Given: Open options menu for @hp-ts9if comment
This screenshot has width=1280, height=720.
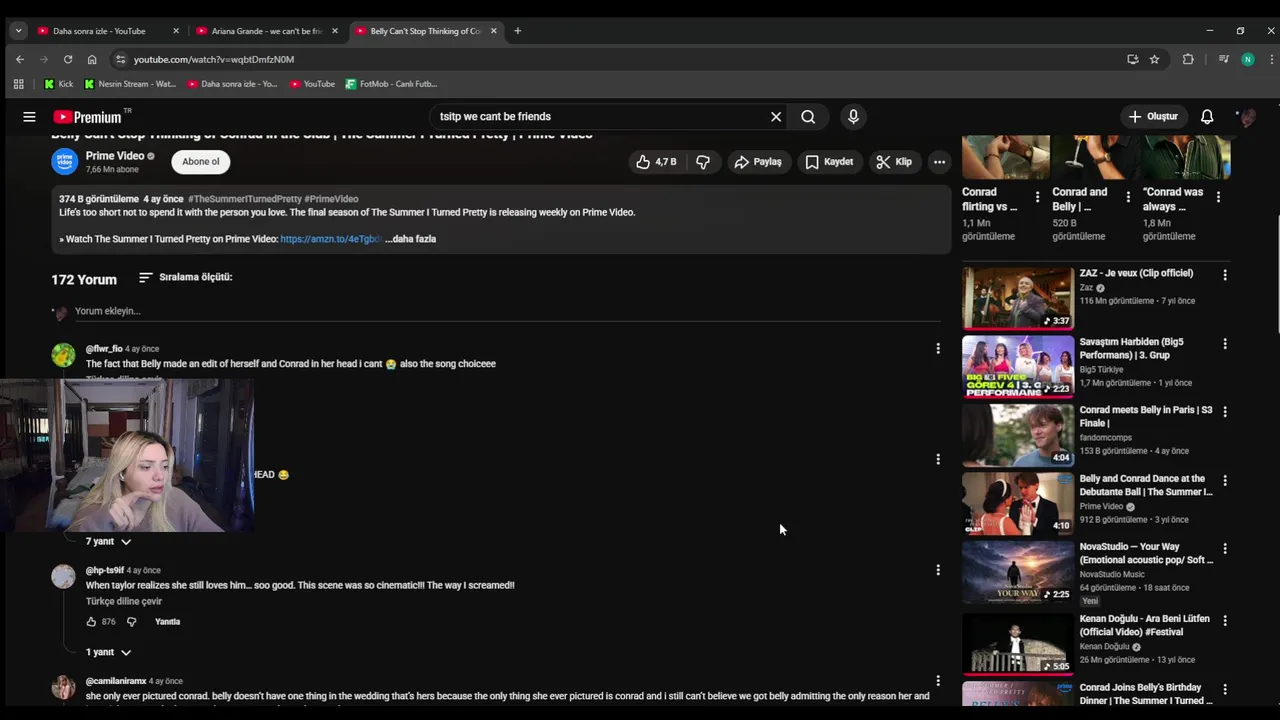Looking at the screenshot, I should pos(938,570).
